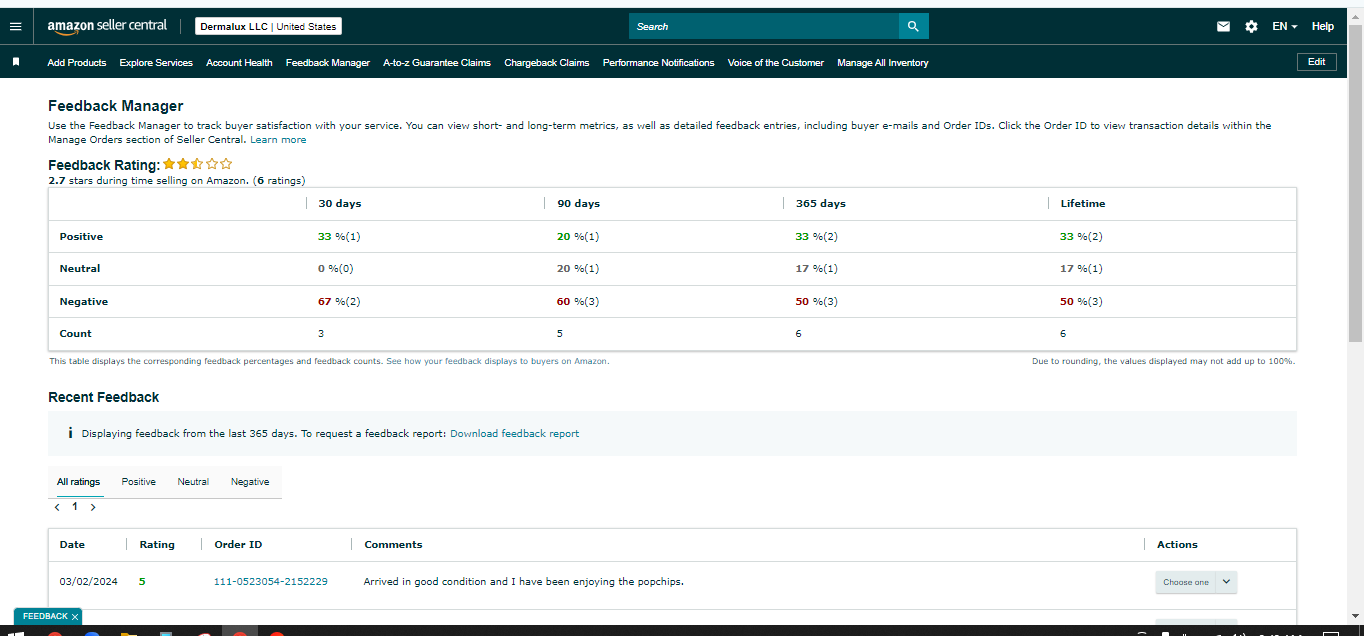The image size is (1364, 636).
Task: Close the FEEDBACK tab popup
Action: [x=75, y=617]
